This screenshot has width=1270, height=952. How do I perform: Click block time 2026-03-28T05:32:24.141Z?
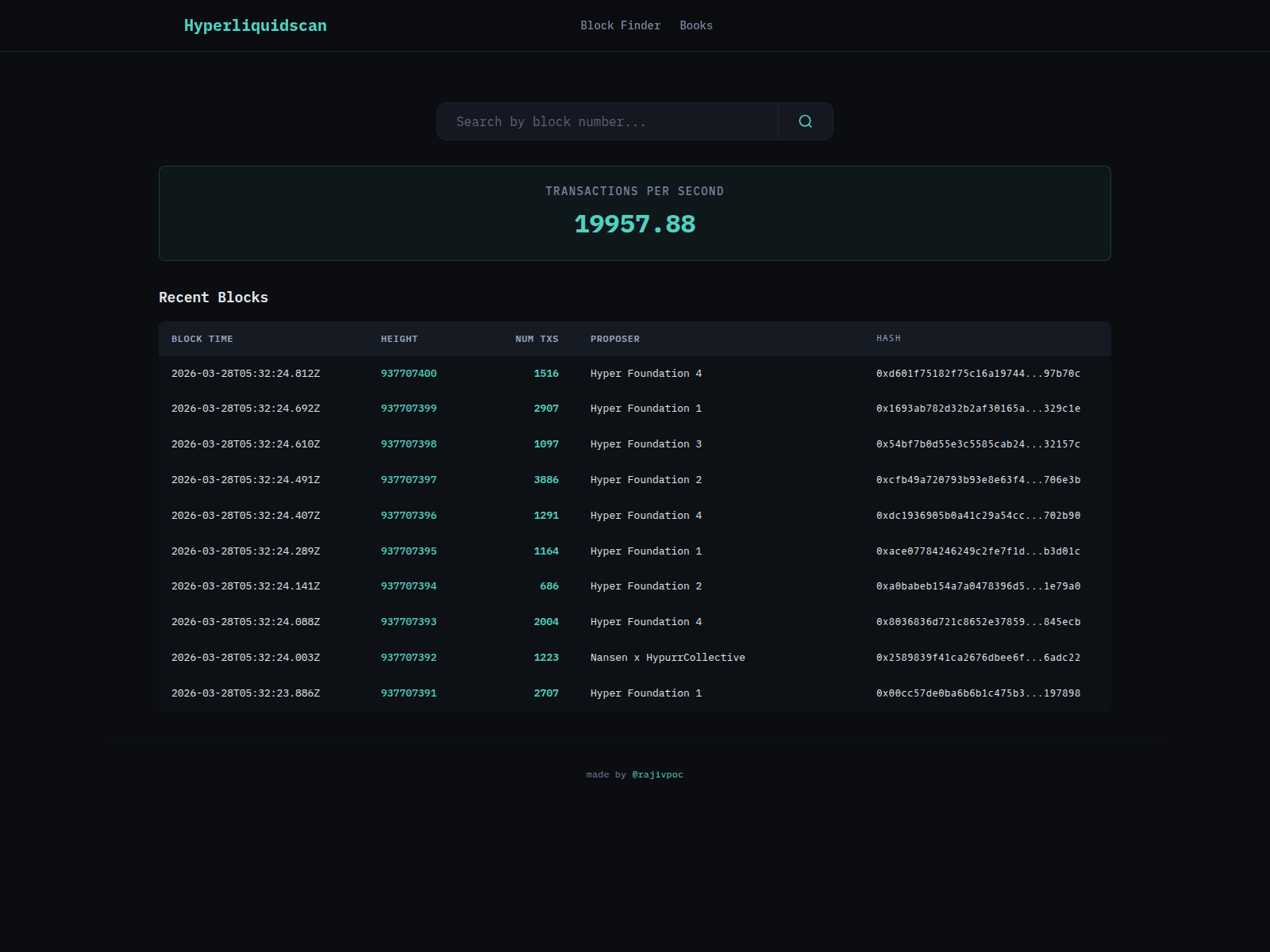click(x=246, y=586)
